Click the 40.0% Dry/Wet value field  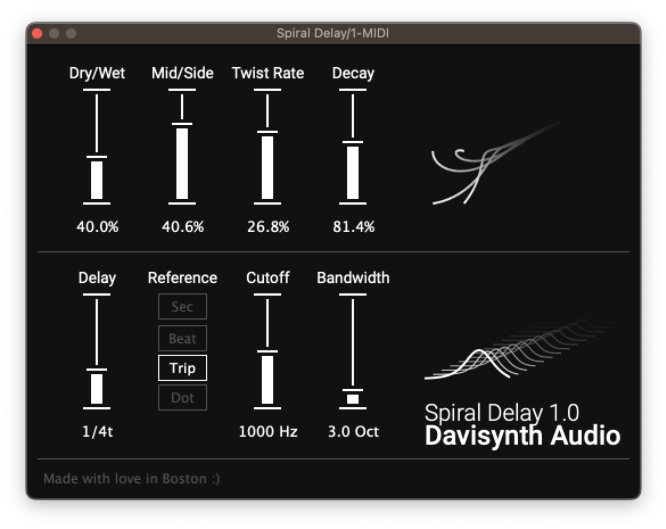tap(97, 227)
